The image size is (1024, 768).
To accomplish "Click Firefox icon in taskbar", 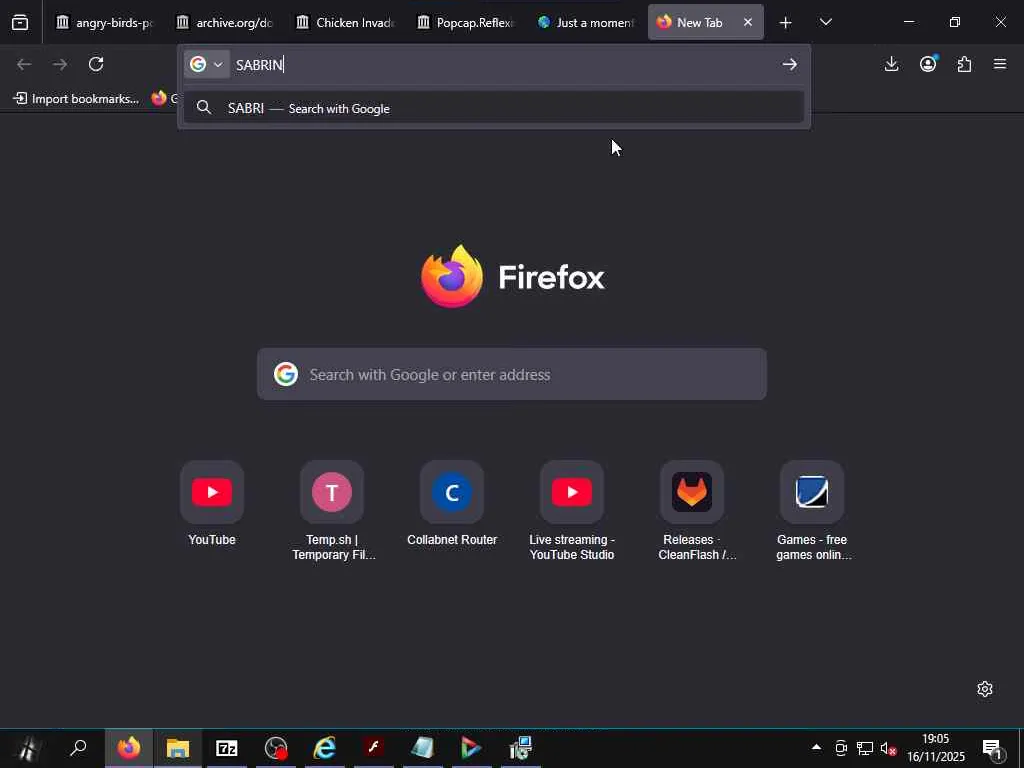I will coord(129,748).
